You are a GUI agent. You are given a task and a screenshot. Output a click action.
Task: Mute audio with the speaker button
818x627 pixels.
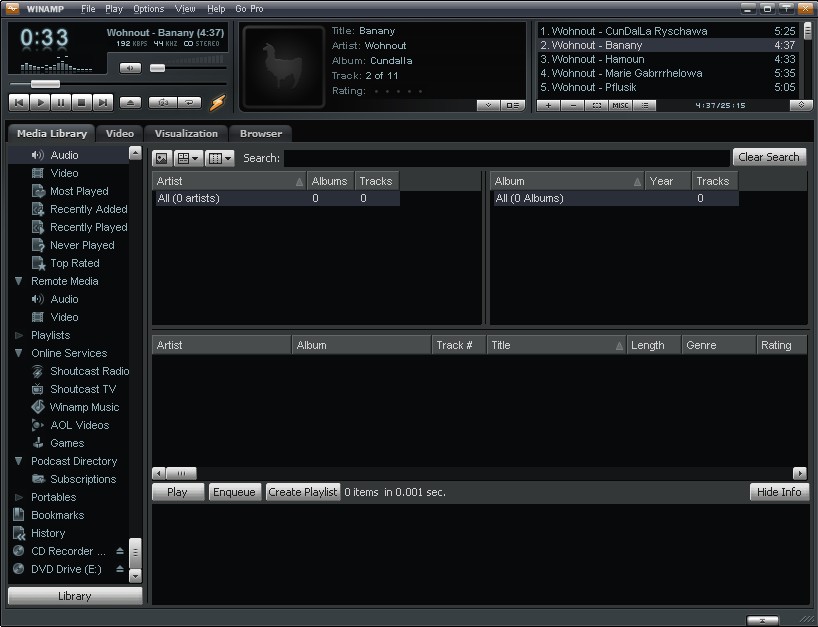(130, 68)
